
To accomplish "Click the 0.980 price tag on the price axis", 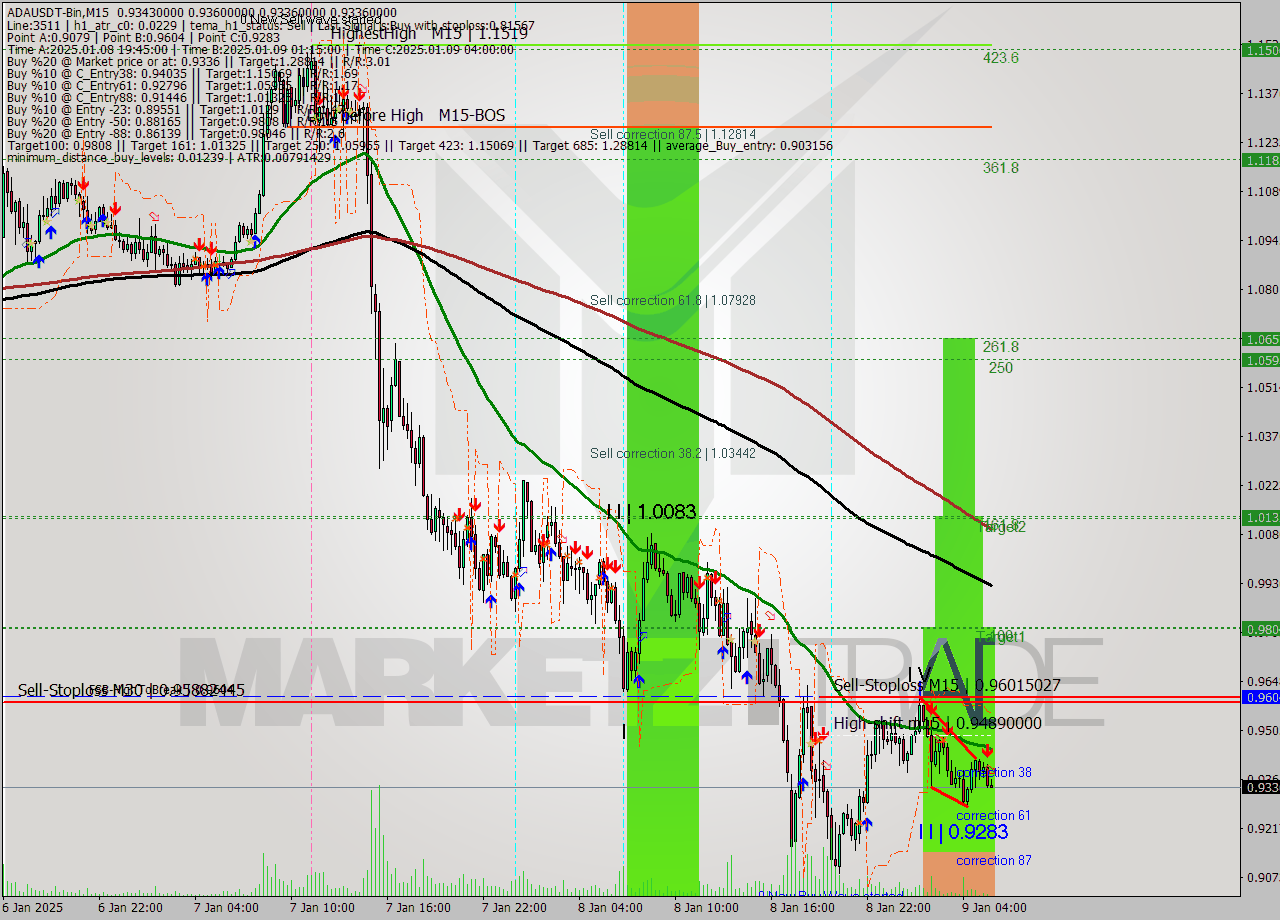I will [1260, 629].
